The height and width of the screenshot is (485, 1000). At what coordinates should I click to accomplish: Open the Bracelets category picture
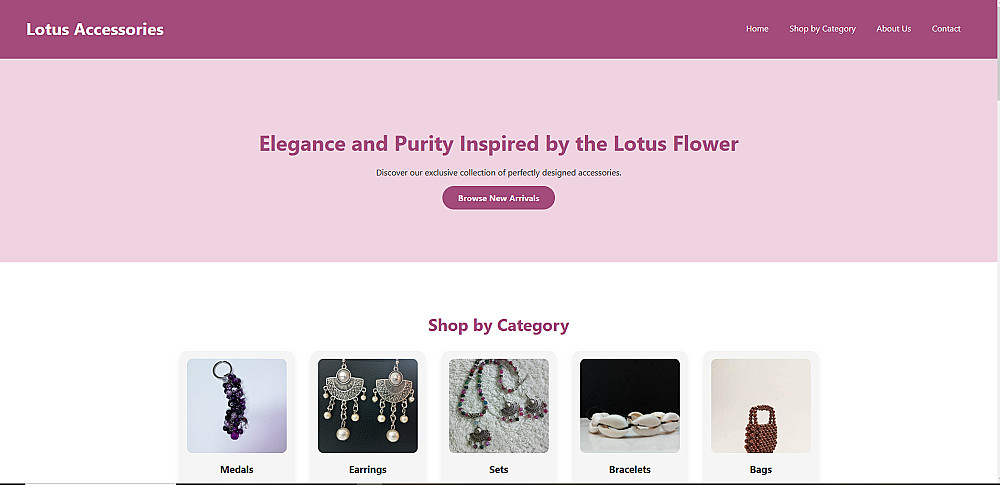[630, 406]
